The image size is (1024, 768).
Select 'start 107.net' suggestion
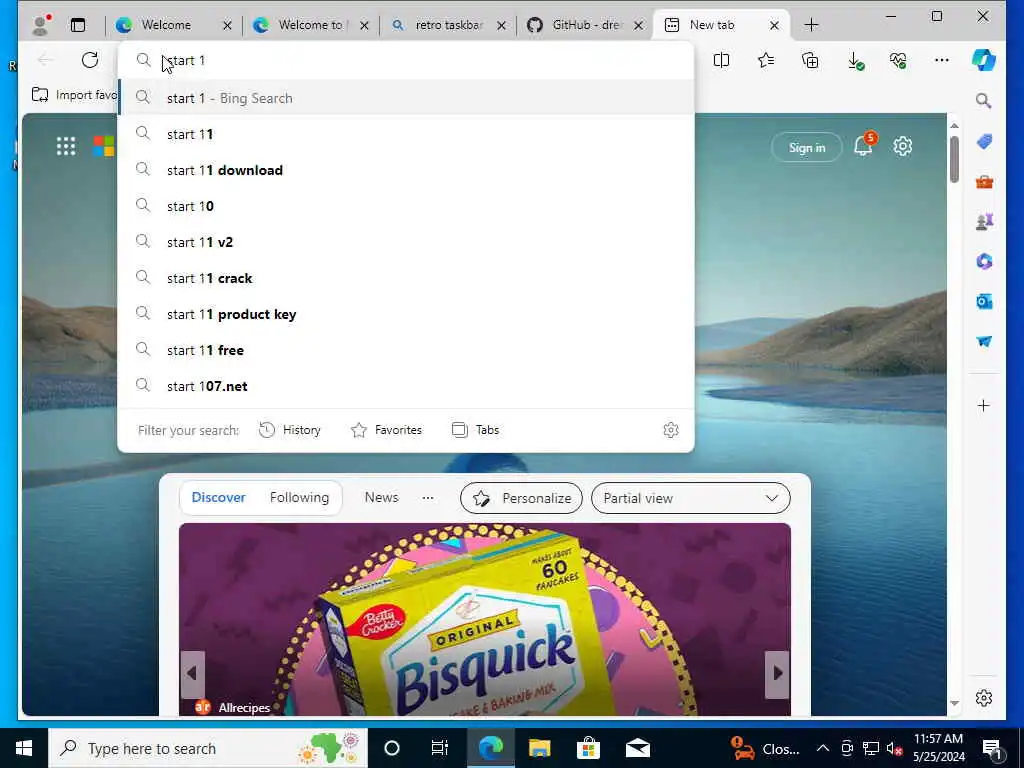[x=406, y=386]
